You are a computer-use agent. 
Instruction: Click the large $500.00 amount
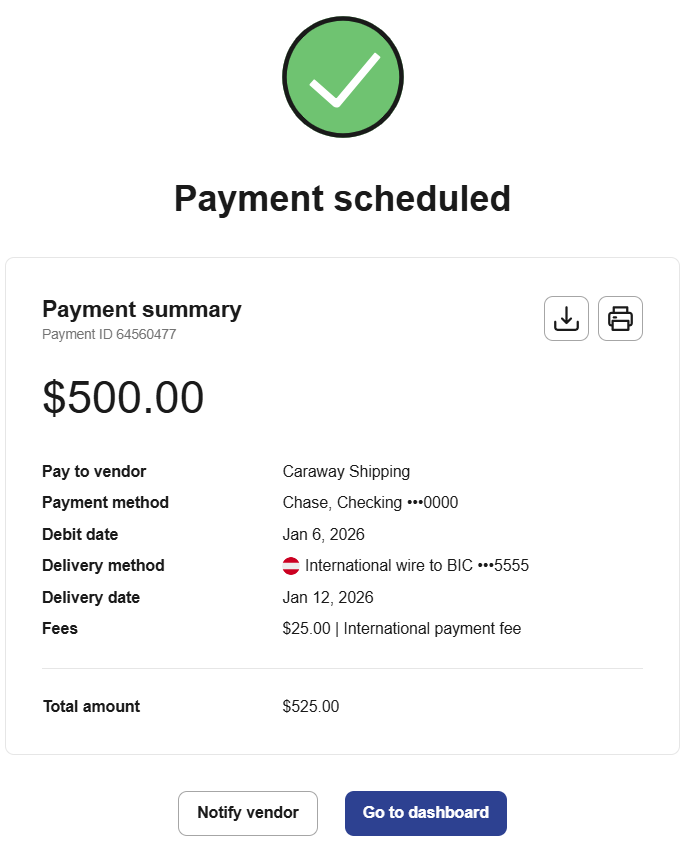coord(123,398)
